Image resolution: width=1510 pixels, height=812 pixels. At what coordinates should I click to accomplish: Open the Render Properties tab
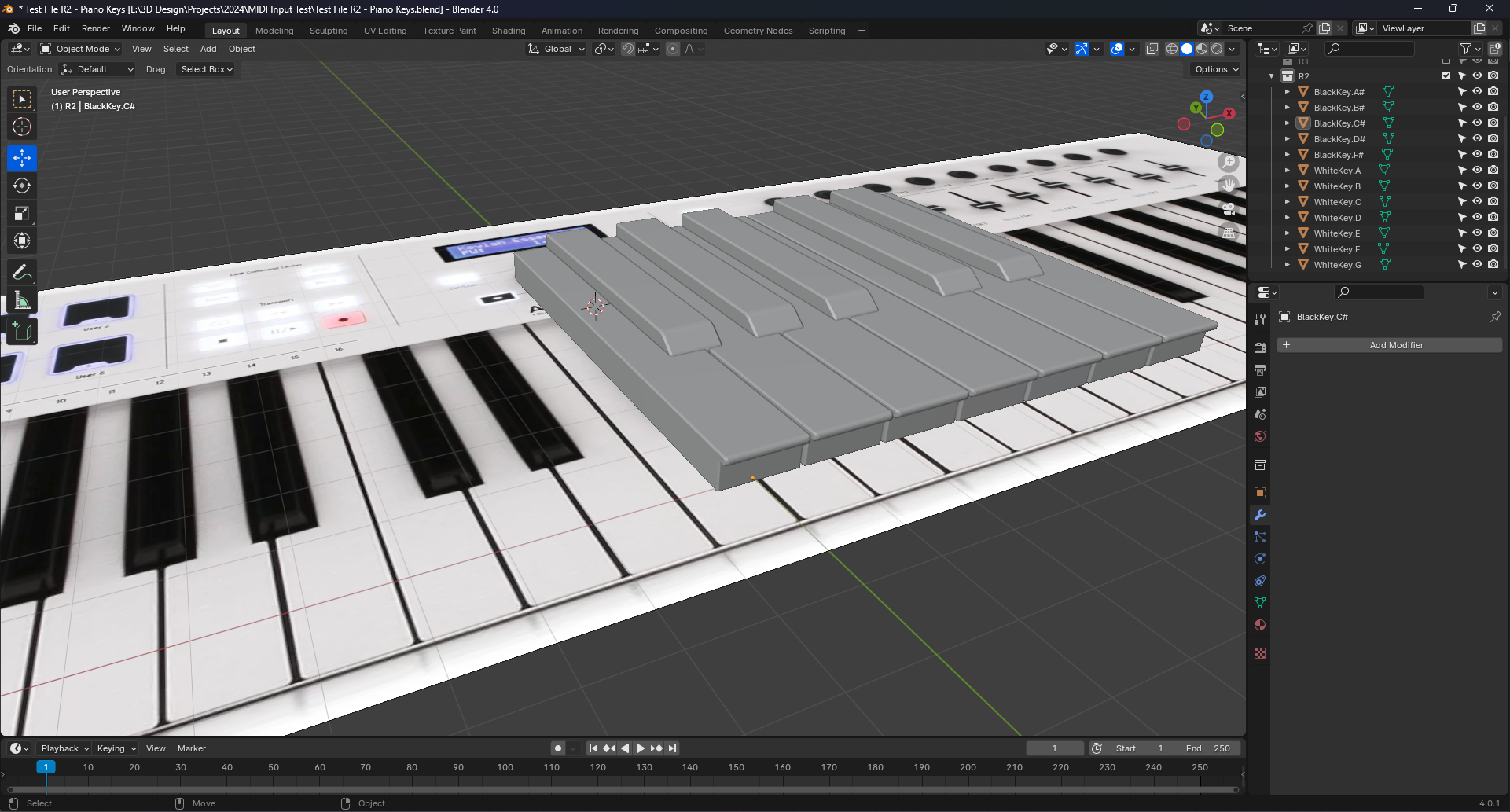[x=1260, y=347]
